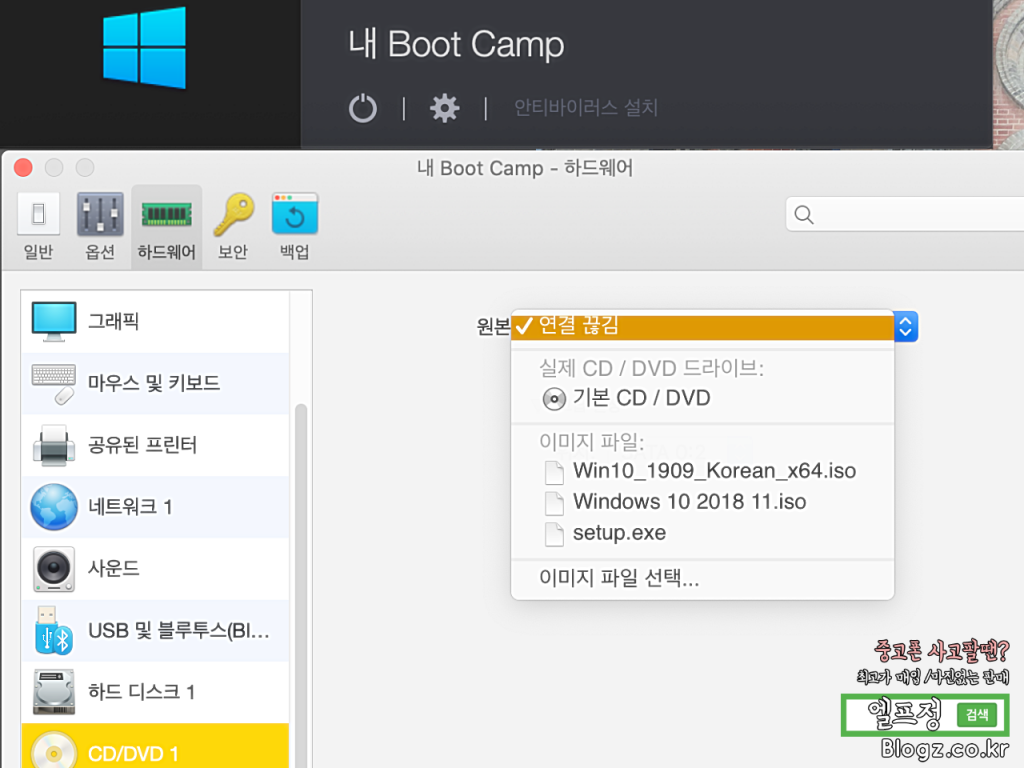Open the 옵션 tab with sliders icon
This screenshot has height=768, width=1024.
coord(100,226)
